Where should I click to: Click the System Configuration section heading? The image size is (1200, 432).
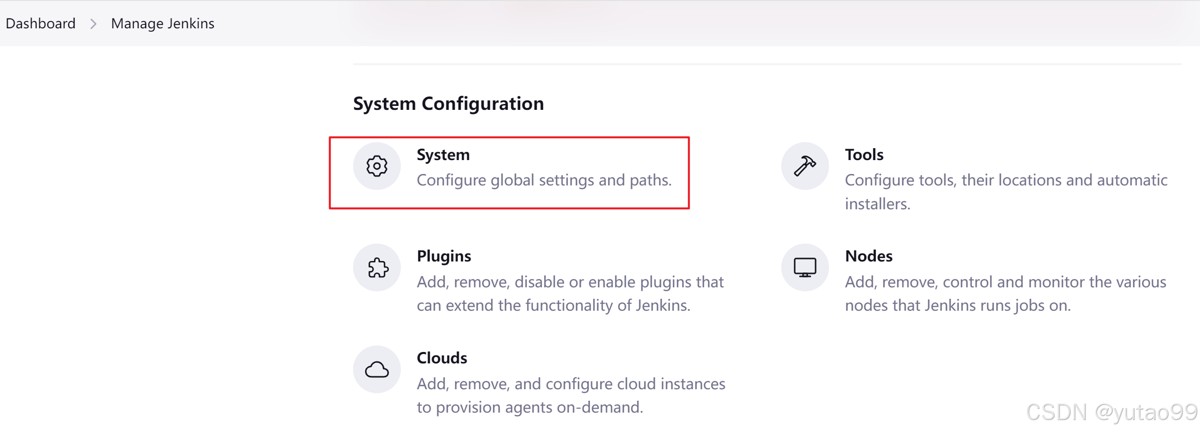tap(448, 104)
